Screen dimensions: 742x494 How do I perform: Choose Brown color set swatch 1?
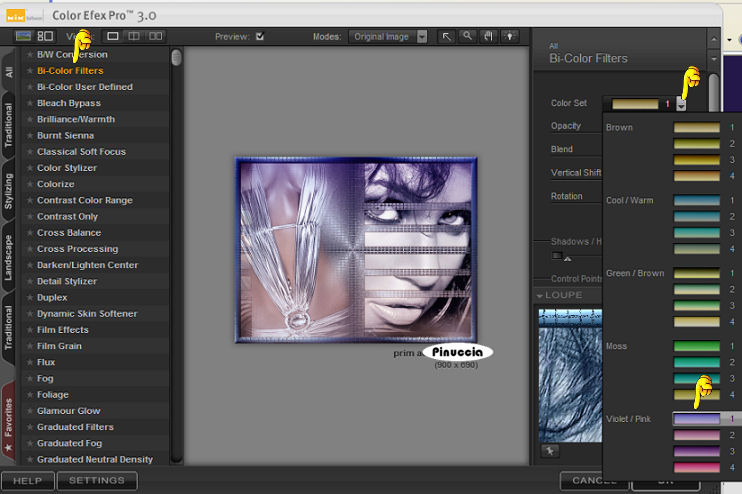pos(697,127)
